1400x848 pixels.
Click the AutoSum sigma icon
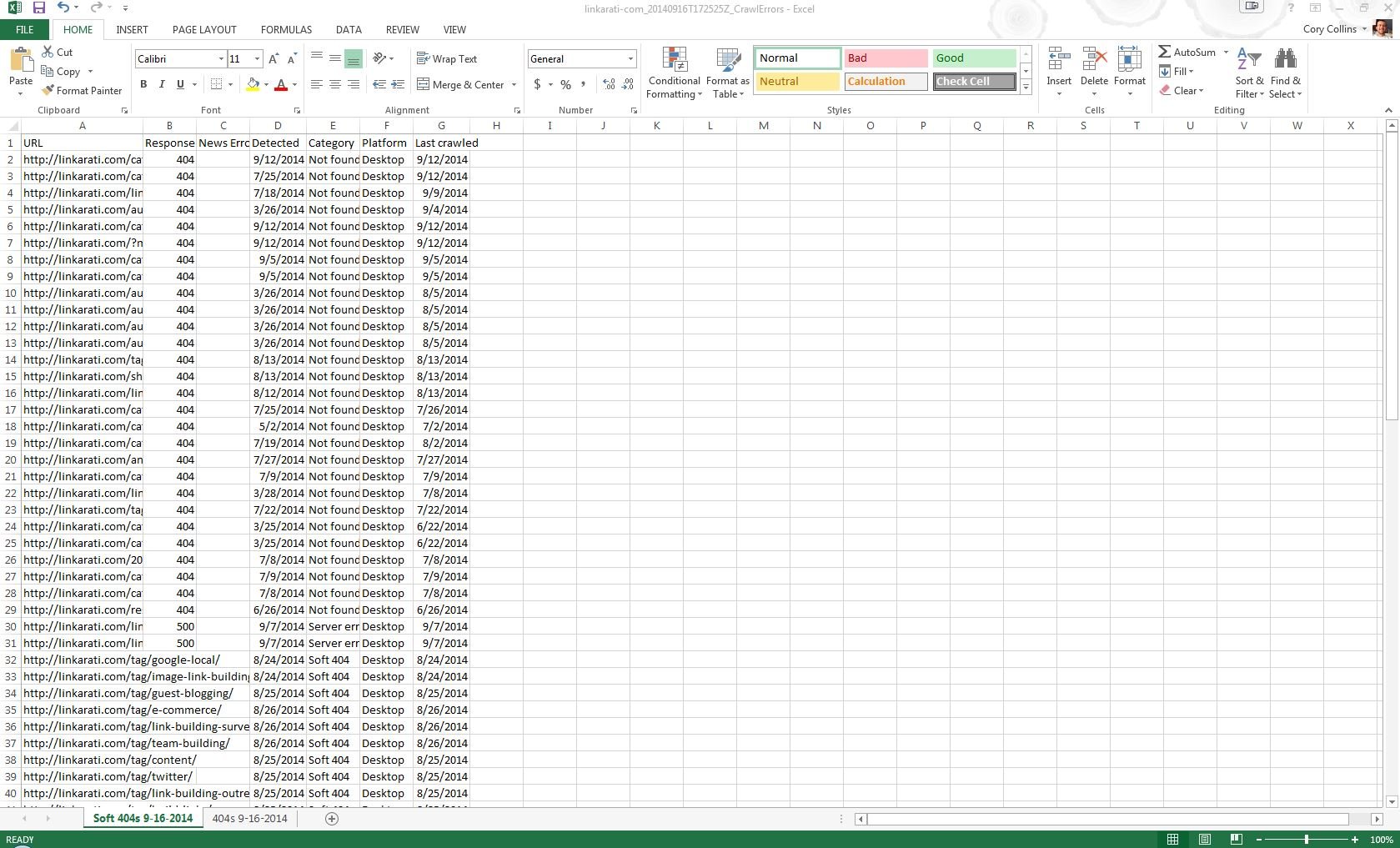(x=1164, y=52)
